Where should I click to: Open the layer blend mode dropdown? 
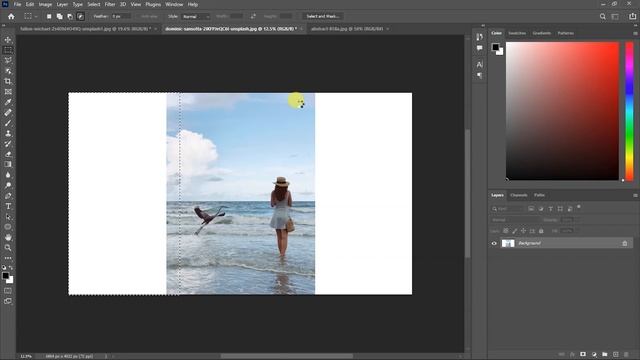point(516,220)
